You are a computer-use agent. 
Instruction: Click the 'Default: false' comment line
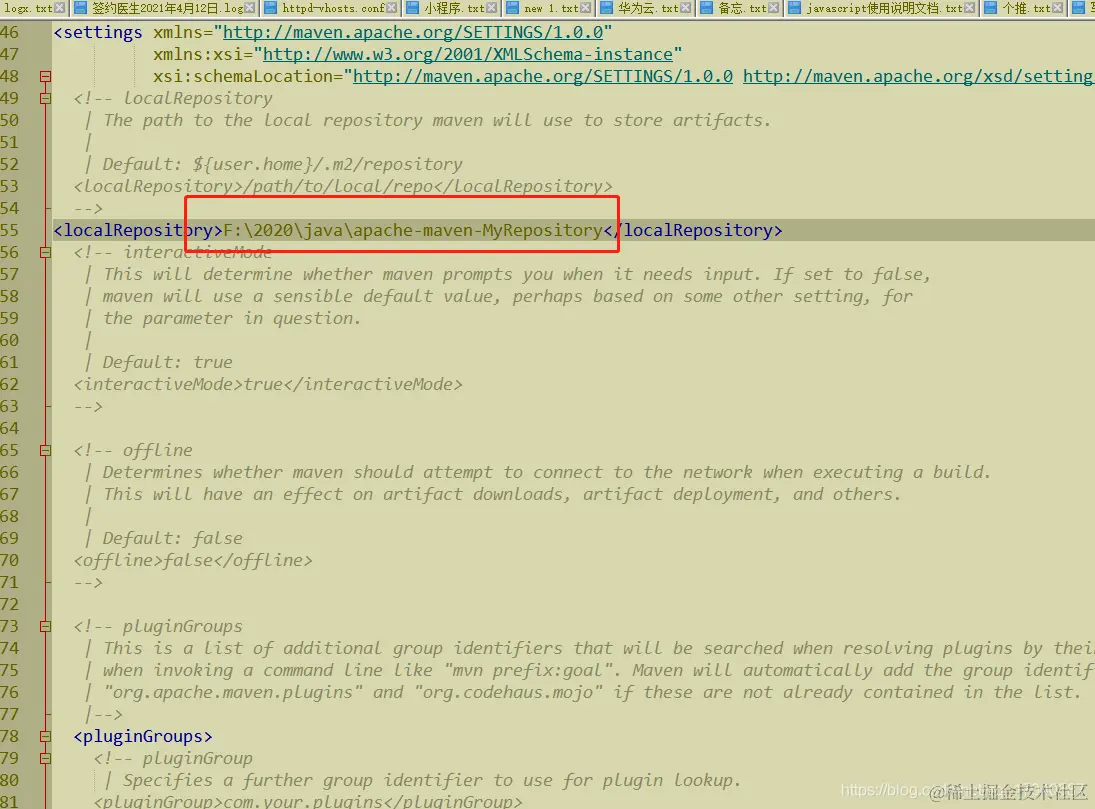click(x=172, y=539)
